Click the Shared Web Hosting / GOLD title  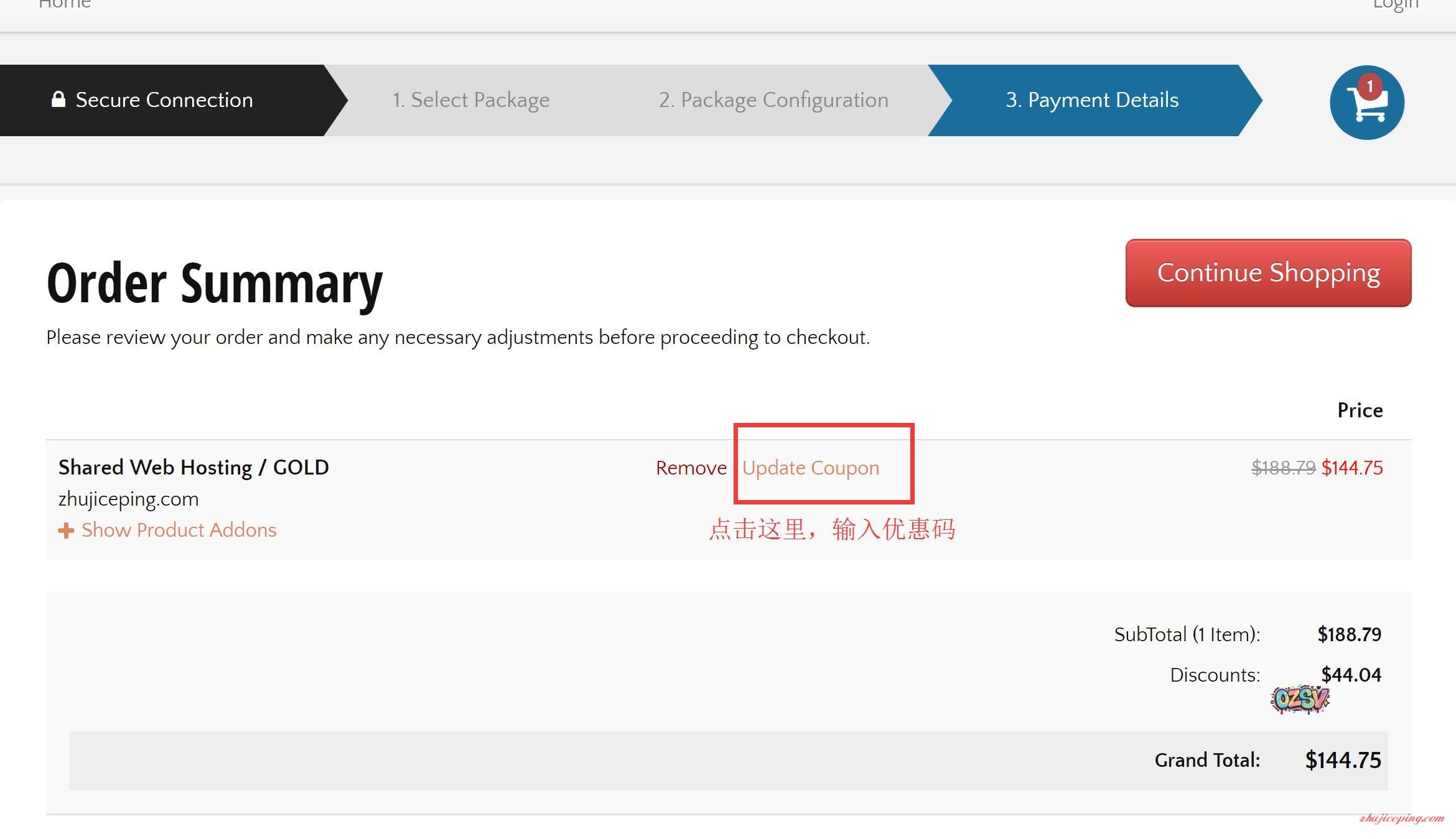point(194,467)
